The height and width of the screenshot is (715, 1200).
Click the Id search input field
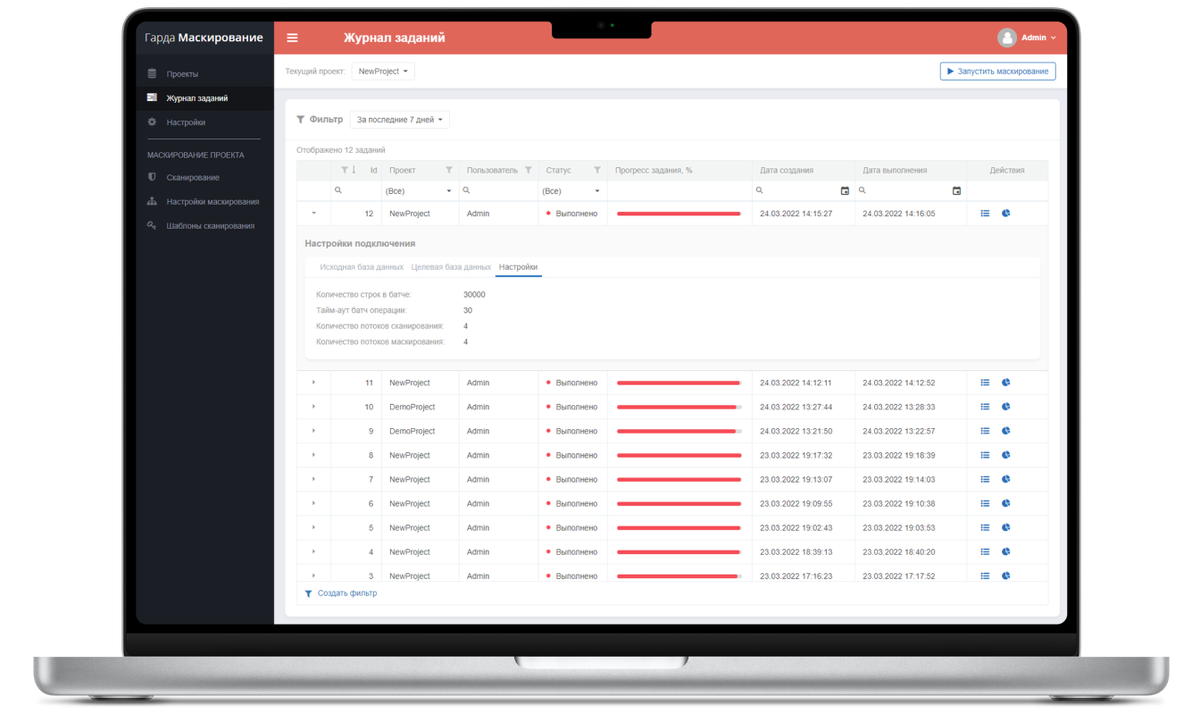pyautogui.click(x=355, y=191)
